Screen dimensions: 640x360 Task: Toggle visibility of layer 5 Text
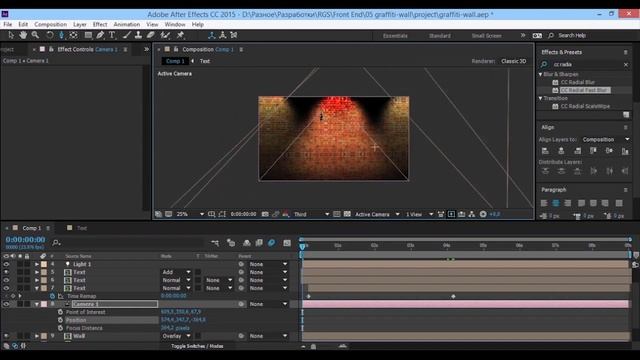pos(6,272)
